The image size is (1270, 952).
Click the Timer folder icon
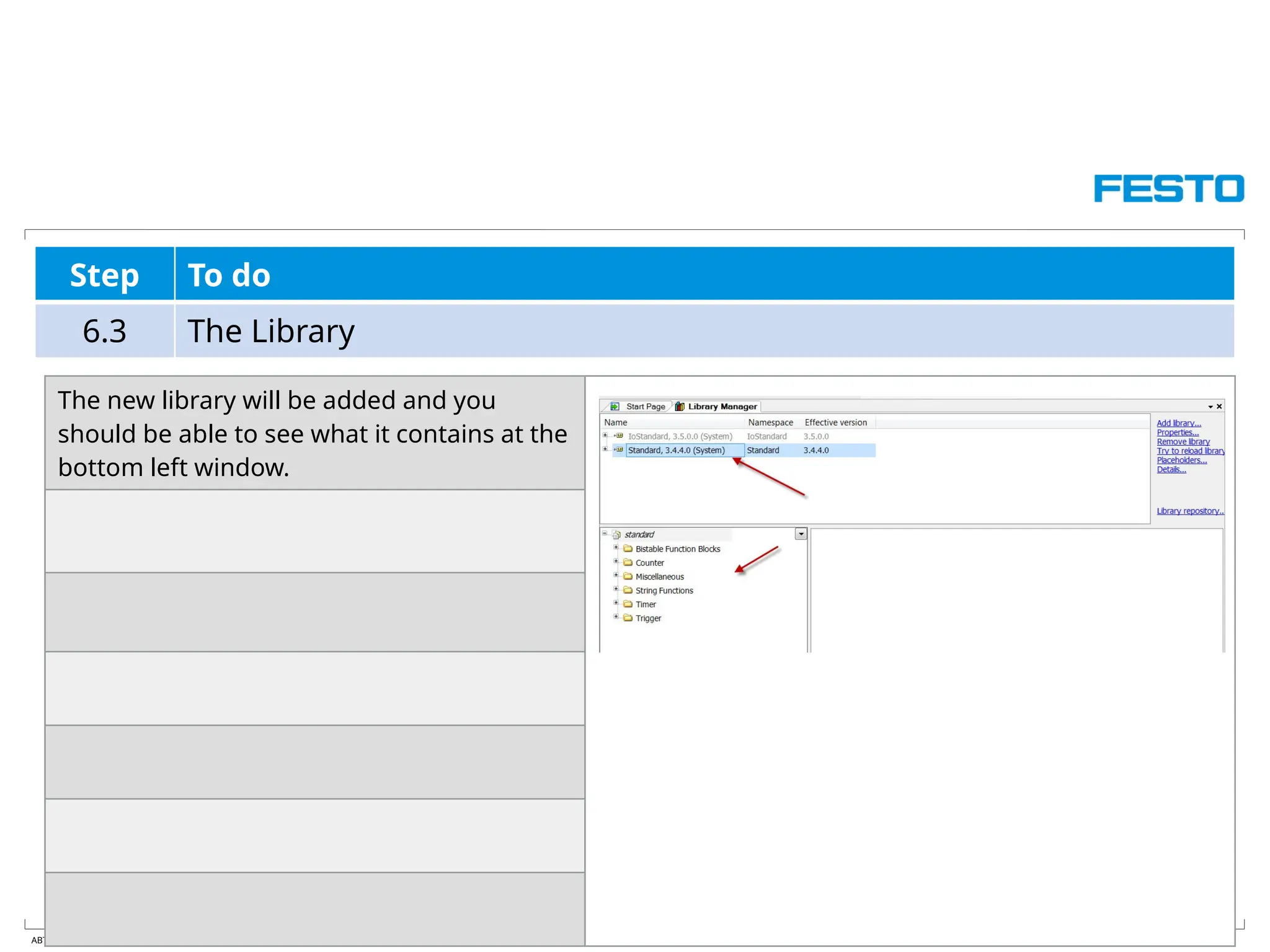tap(628, 604)
